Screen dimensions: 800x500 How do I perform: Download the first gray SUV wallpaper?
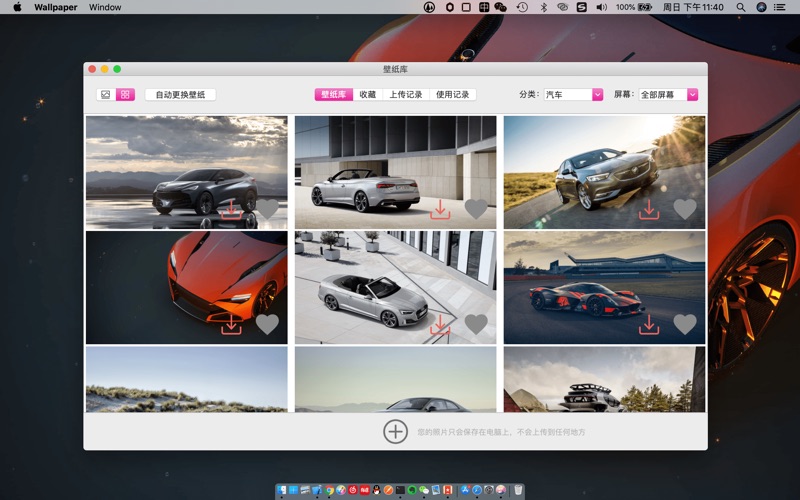click(x=231, y=209)
